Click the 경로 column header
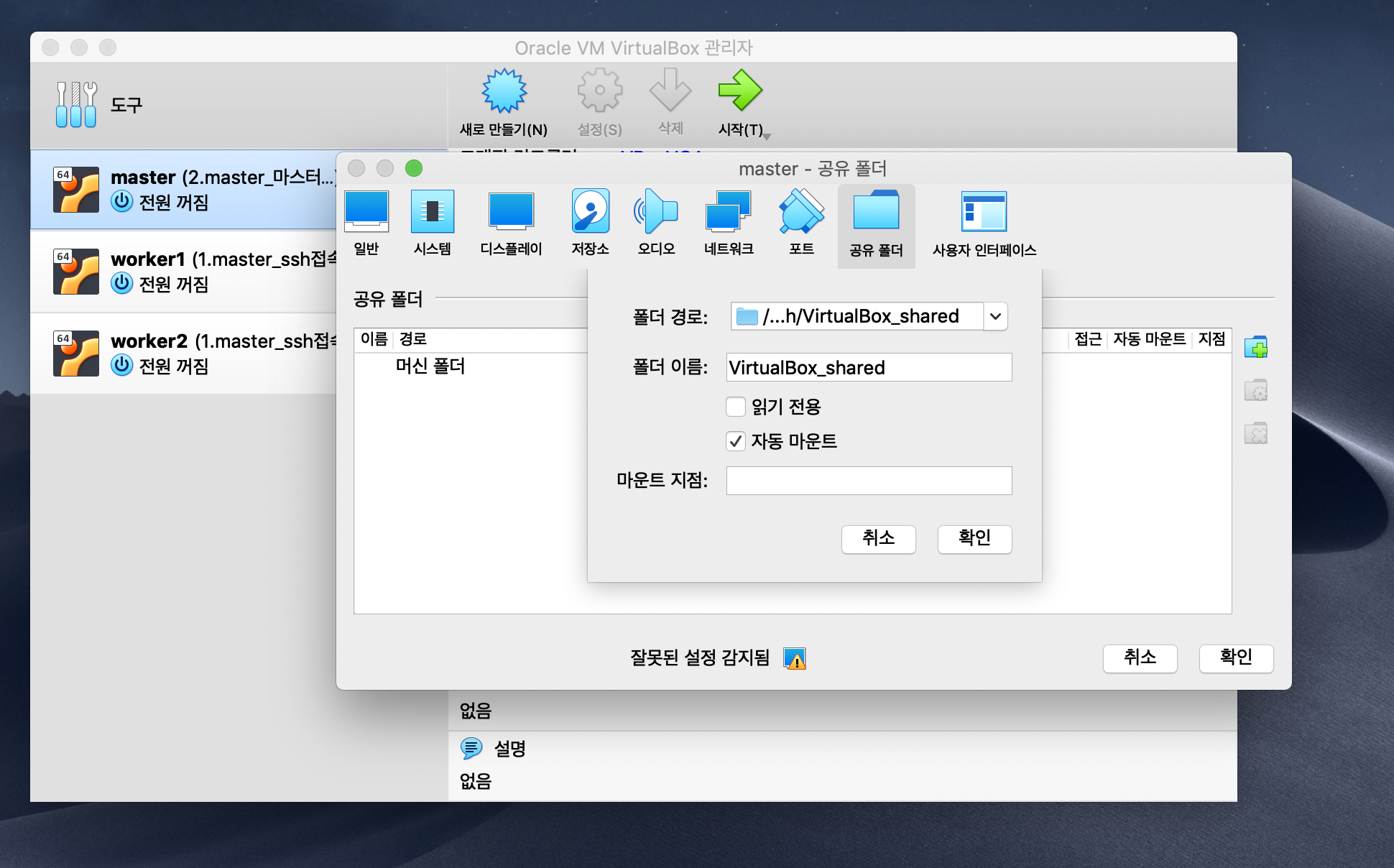This screenshot has width=1394, height=868. [413, 339]
